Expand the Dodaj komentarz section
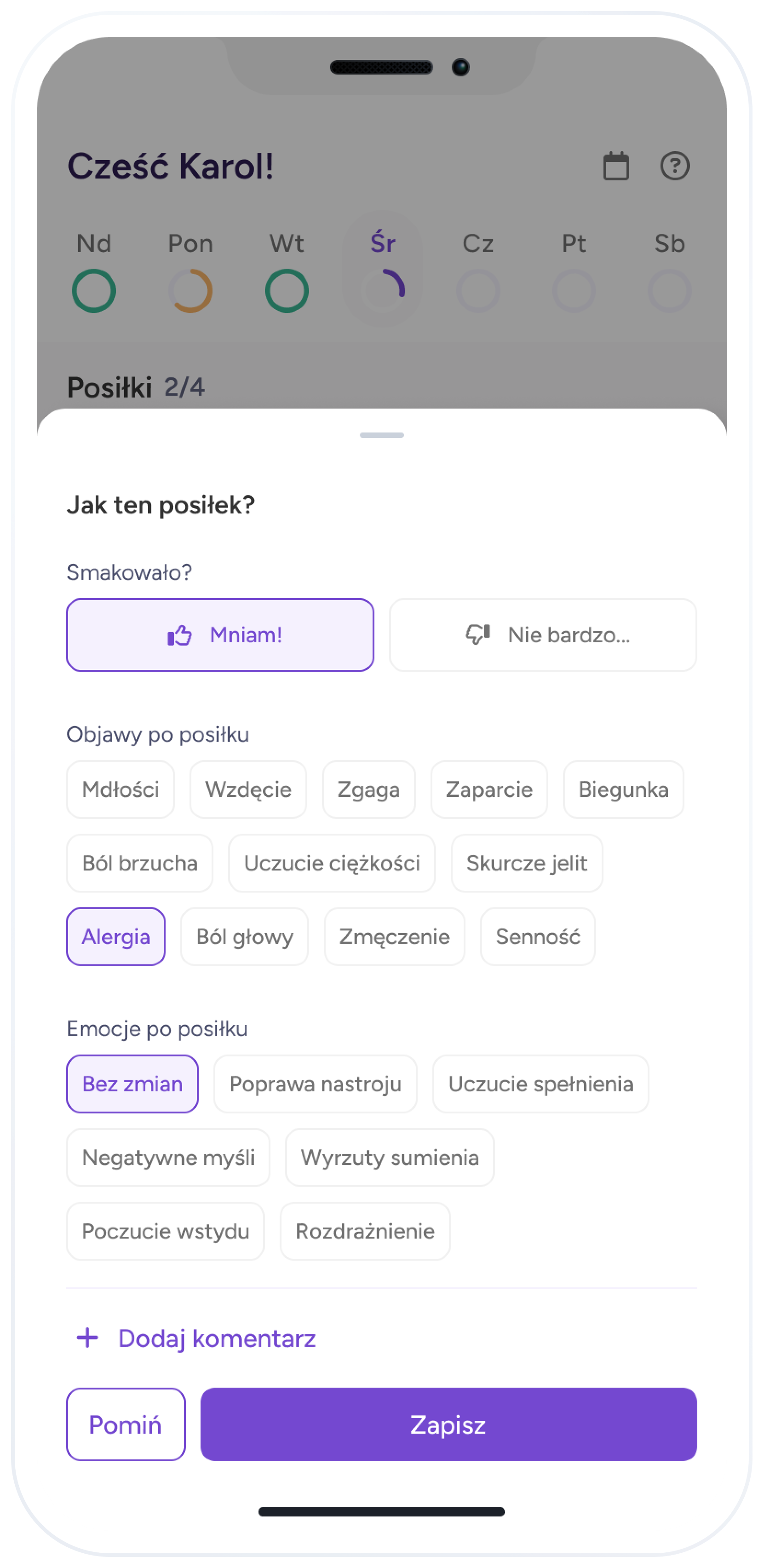764x1568 pixels. click(217, 1338)
